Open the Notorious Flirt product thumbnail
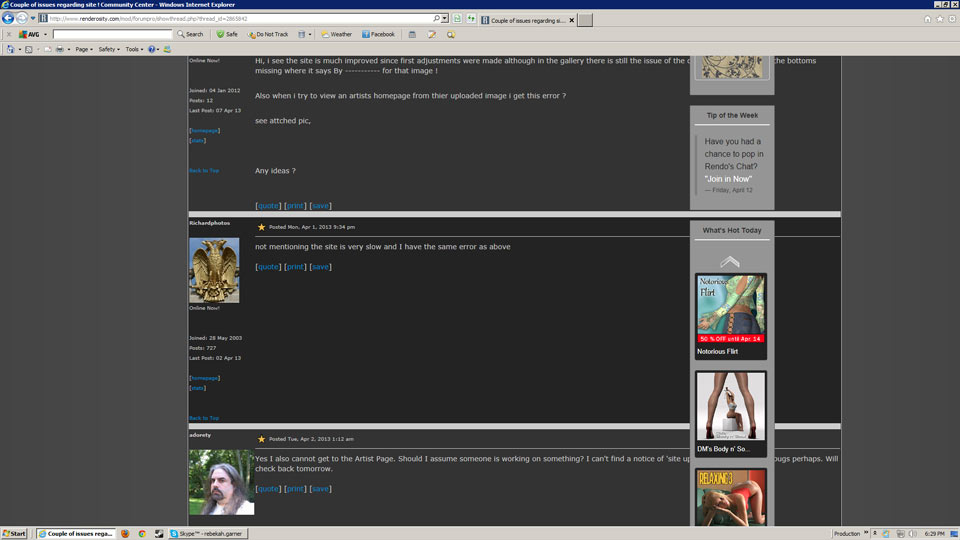This screenshot has height=540, width=960. click(x=731, y=309)
